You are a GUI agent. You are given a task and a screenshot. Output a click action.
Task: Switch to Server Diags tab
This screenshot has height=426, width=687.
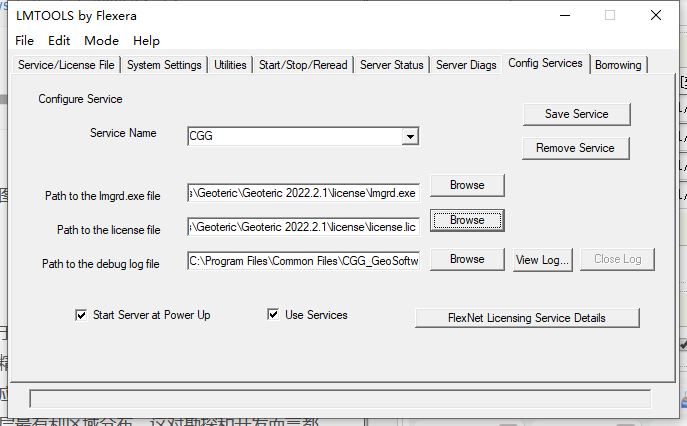pos(466,65)
